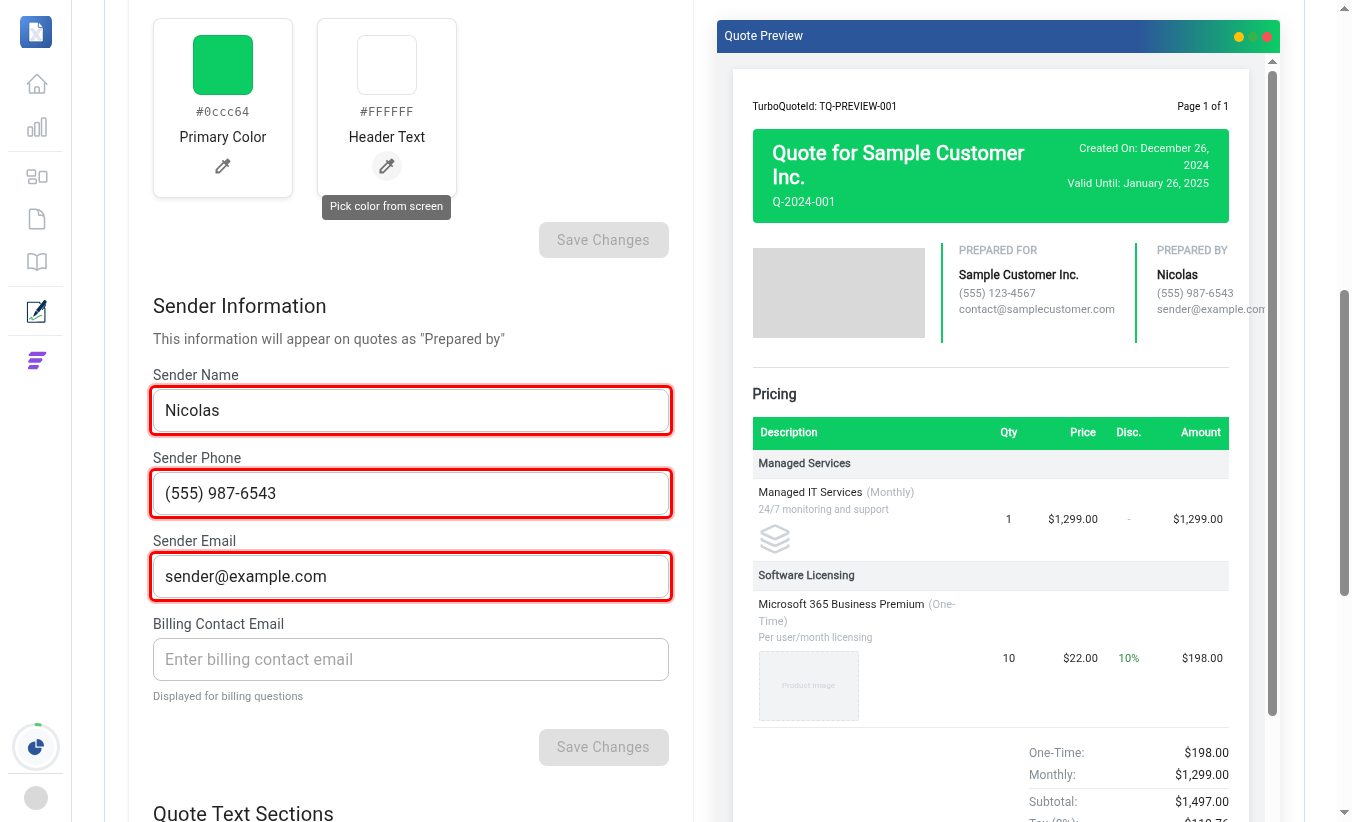Click the hex value #FFFFFF
This screenshot has height=822, width=1352.
point(387,112)
